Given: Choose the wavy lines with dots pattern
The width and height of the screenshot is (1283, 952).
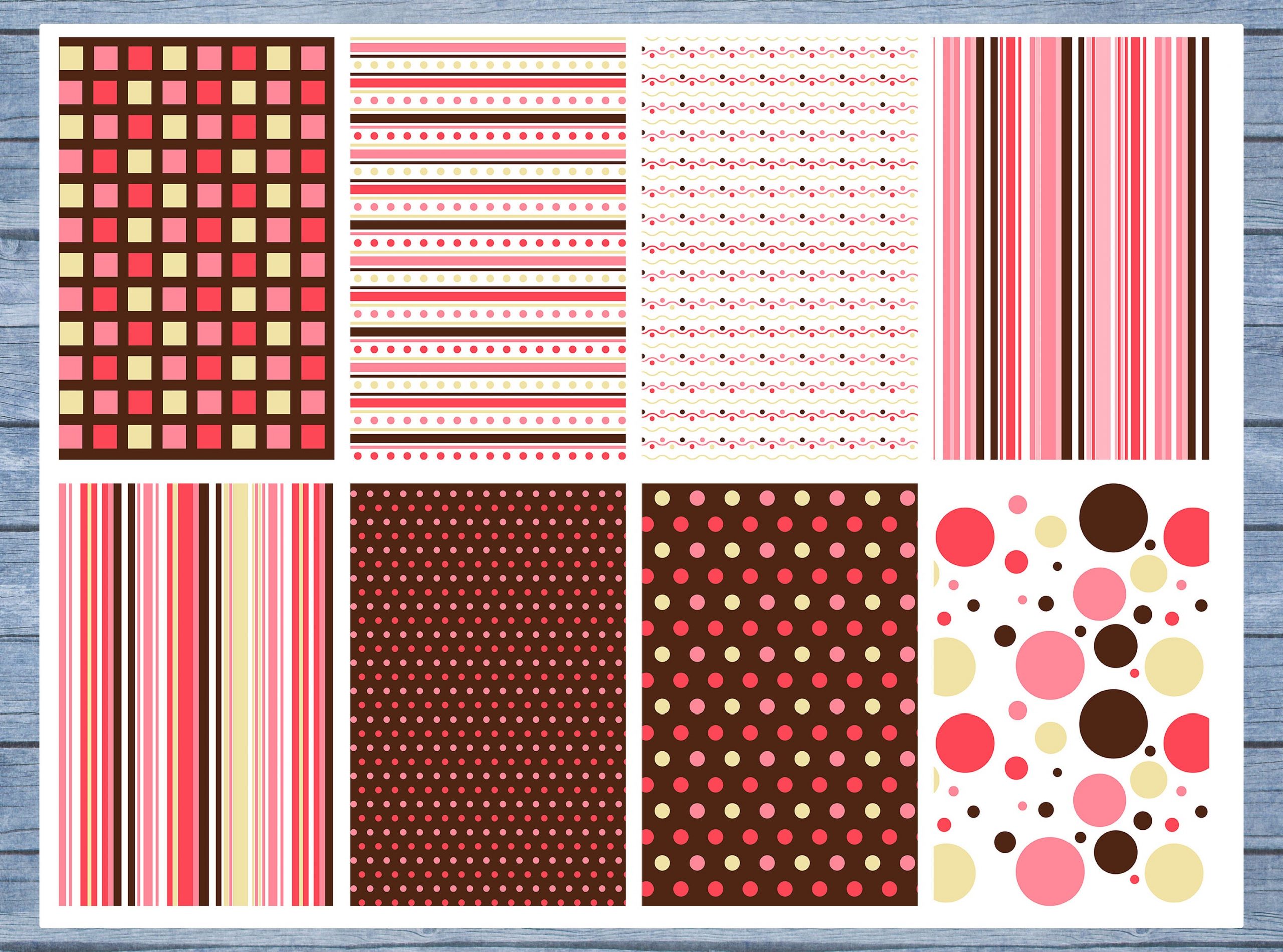Looking at the screenshot, I should click(x=779, y=249).
